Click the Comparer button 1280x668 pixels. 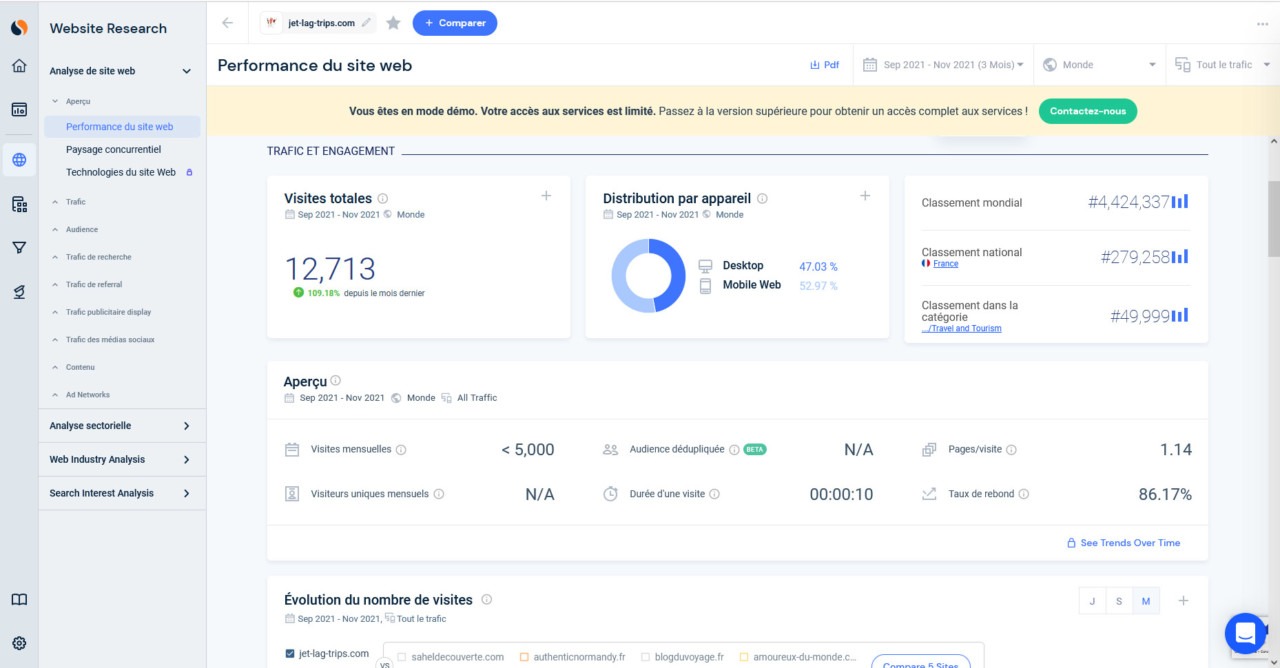pos(455,23)
